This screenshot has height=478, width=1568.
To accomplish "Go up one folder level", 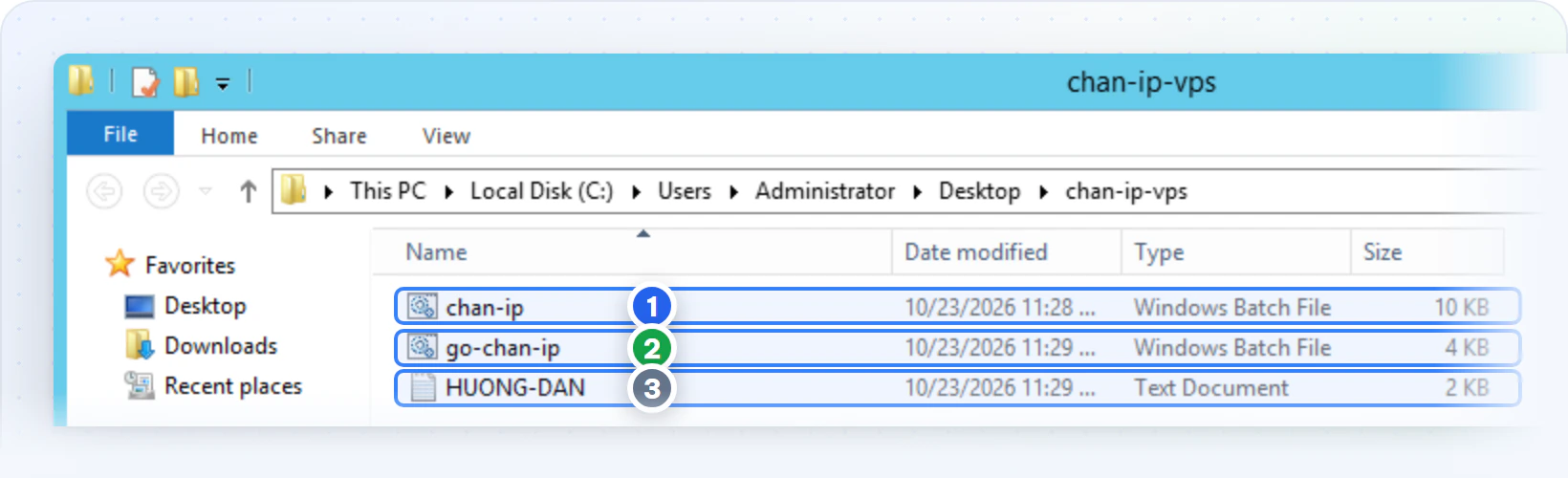I will [248, 191].
